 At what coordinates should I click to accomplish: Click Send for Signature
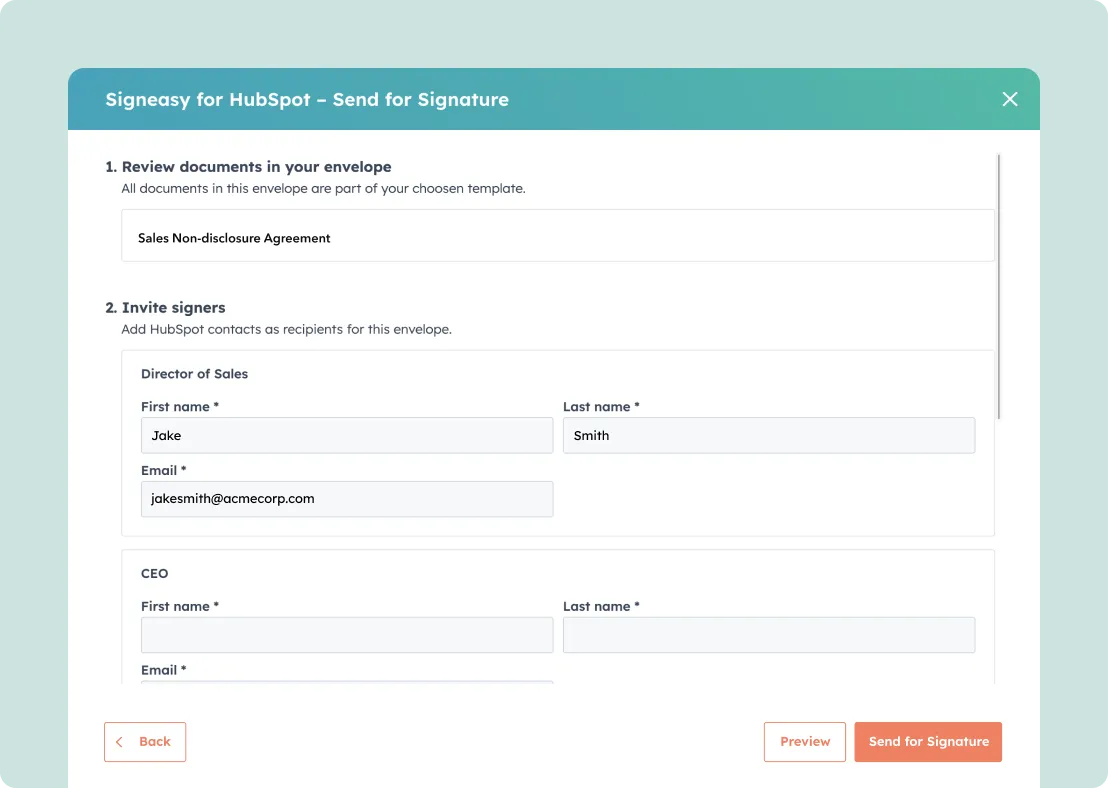928,741
